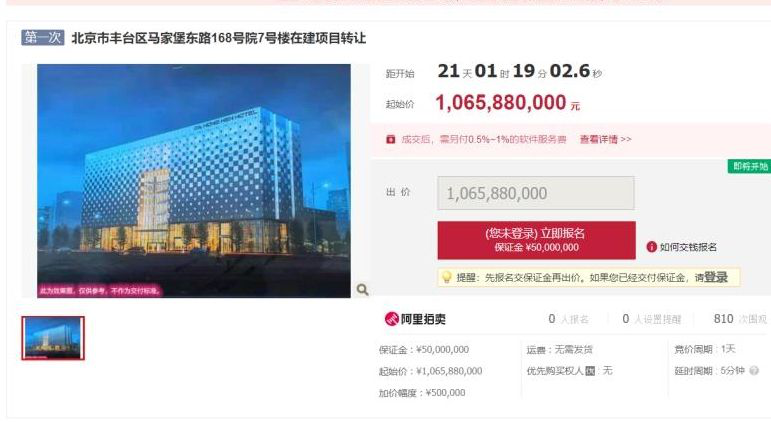Viewport: 771px width, 428px height.
Task: Click the 登录 link in the reminder
Action: [x=716, y=277]
